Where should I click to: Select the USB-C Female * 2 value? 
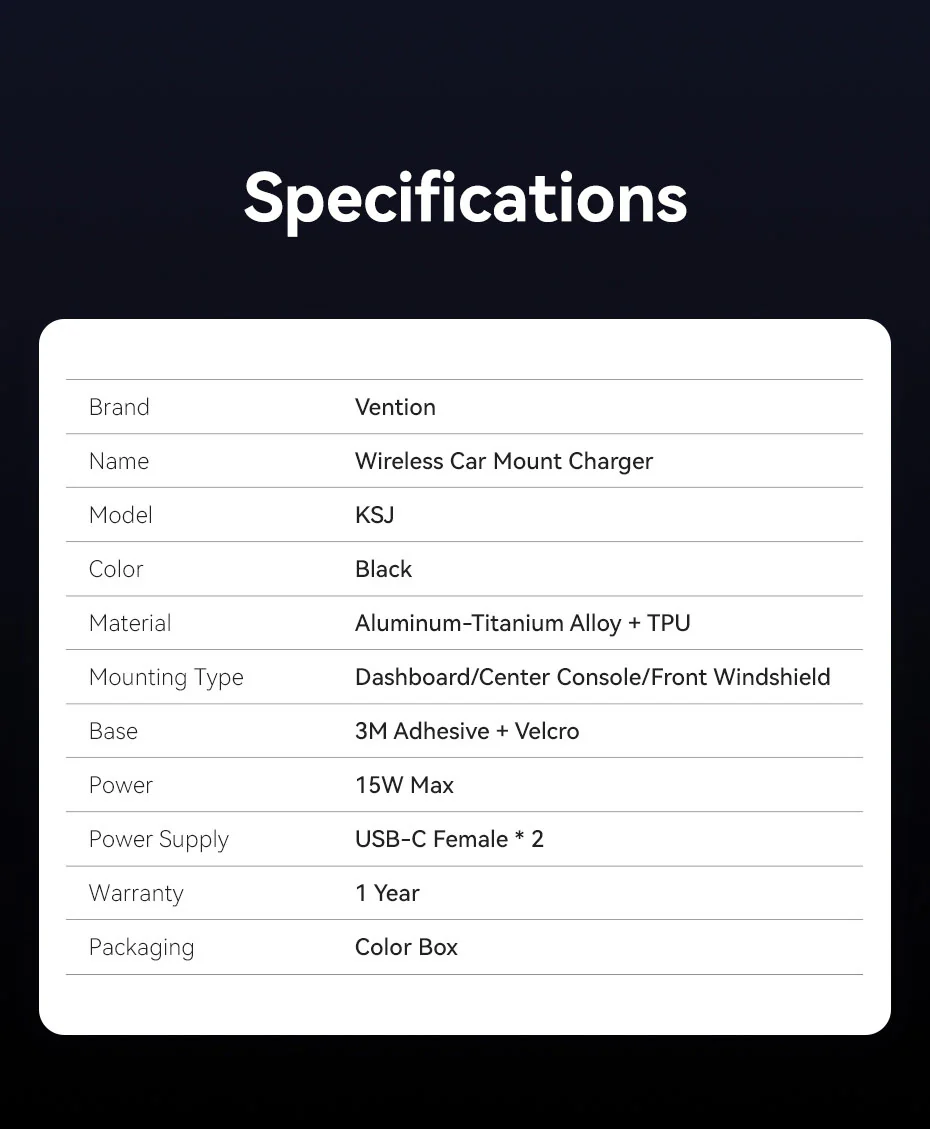pos(449,839)
